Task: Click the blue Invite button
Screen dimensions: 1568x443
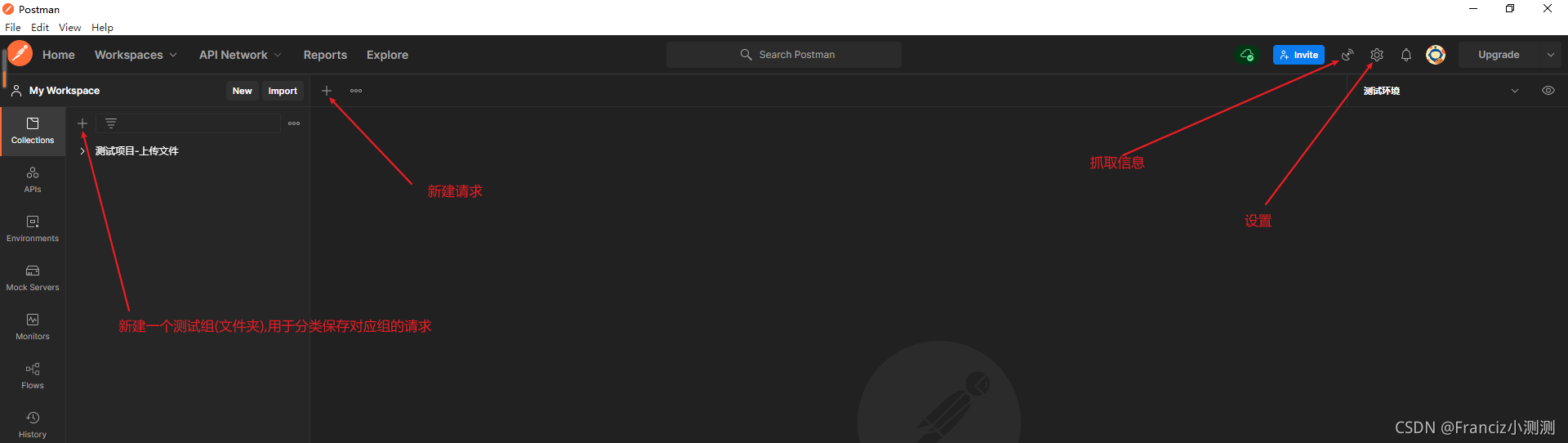Action: (1298, 55)
